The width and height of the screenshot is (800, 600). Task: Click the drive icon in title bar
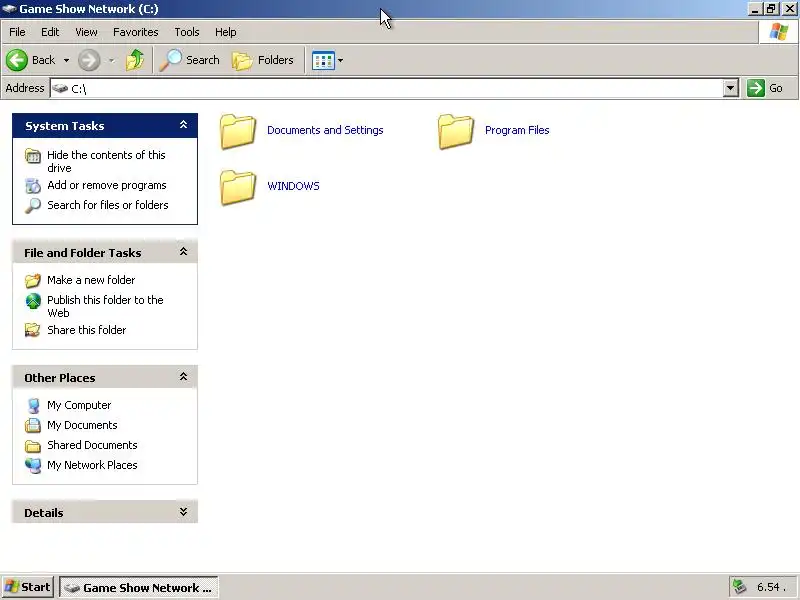pyautogui.click(x=9, y=9)
